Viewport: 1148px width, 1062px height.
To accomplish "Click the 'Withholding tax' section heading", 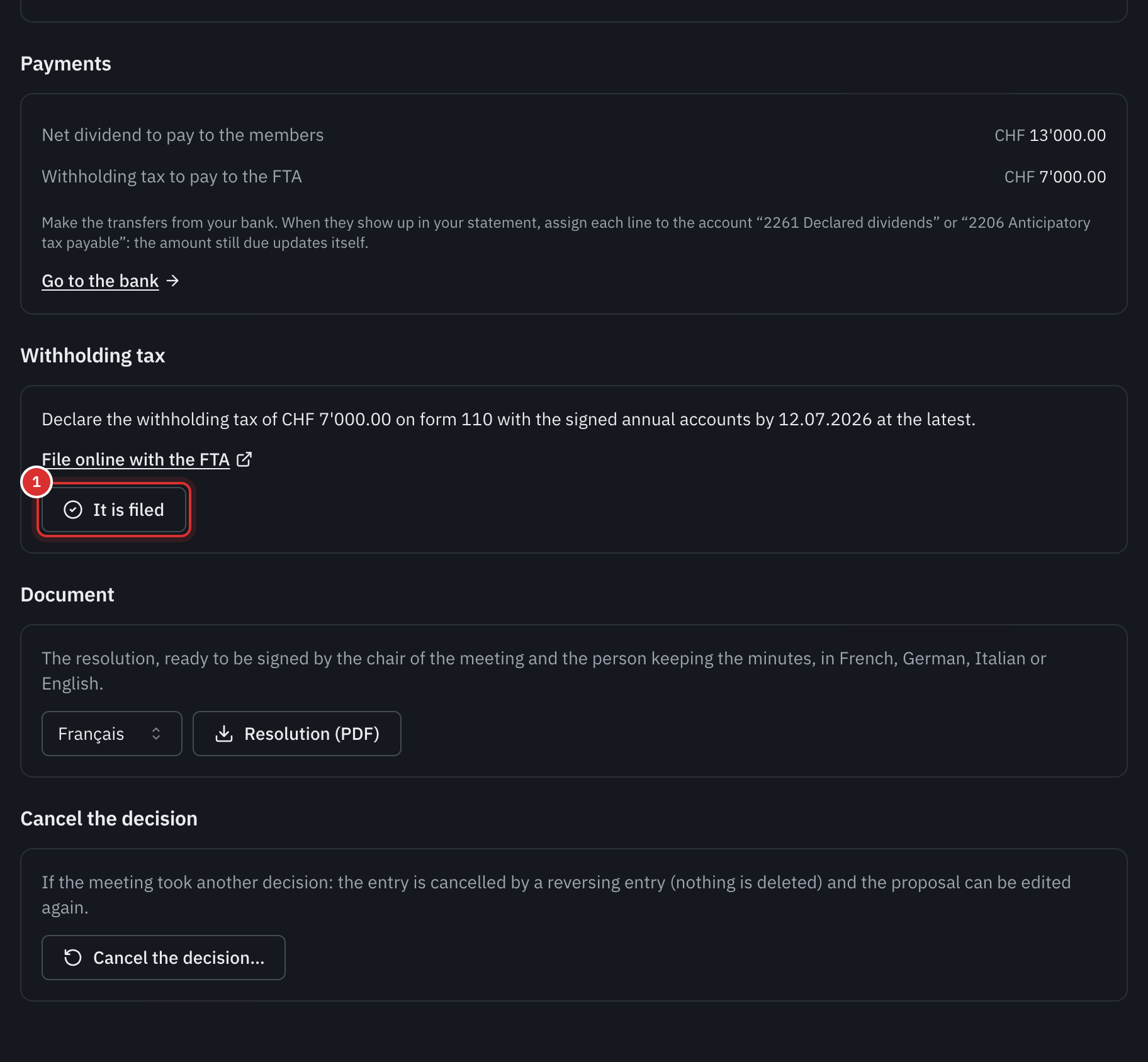I will [93, 355].
